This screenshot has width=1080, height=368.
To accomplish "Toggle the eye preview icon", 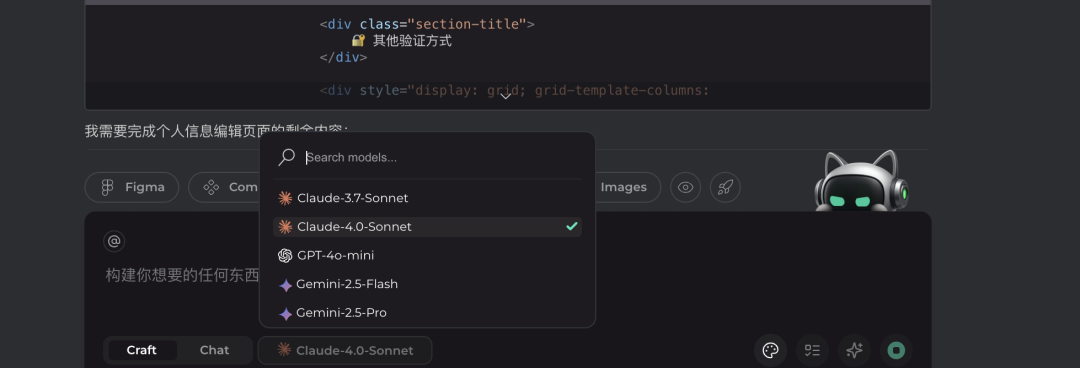I will coord(685,187).
